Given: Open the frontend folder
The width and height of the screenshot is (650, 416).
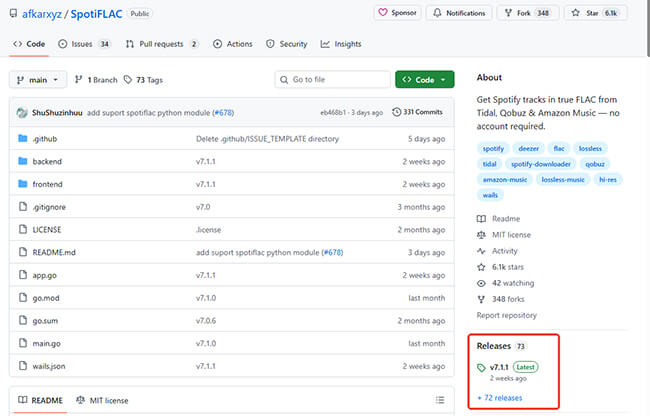Looking at the screenshot, I should pos(47,184).
